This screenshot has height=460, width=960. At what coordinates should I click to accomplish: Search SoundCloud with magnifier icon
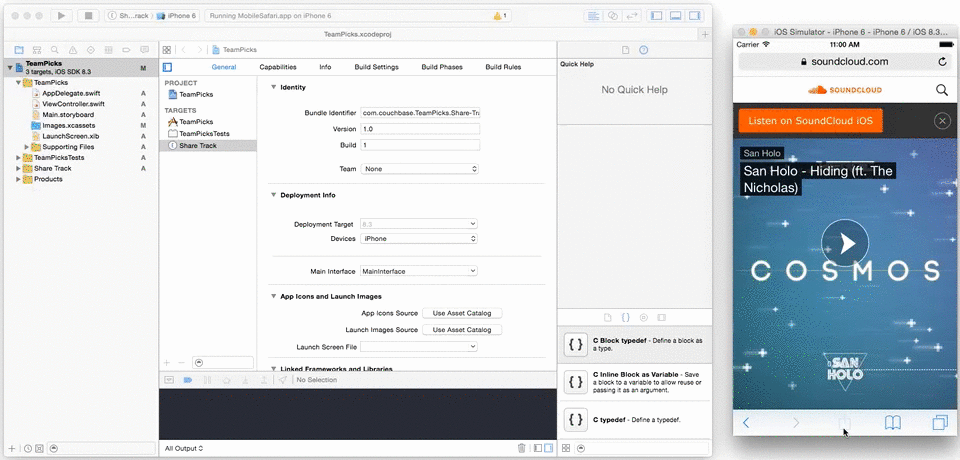pyautogui.click(x=942, y=90)
